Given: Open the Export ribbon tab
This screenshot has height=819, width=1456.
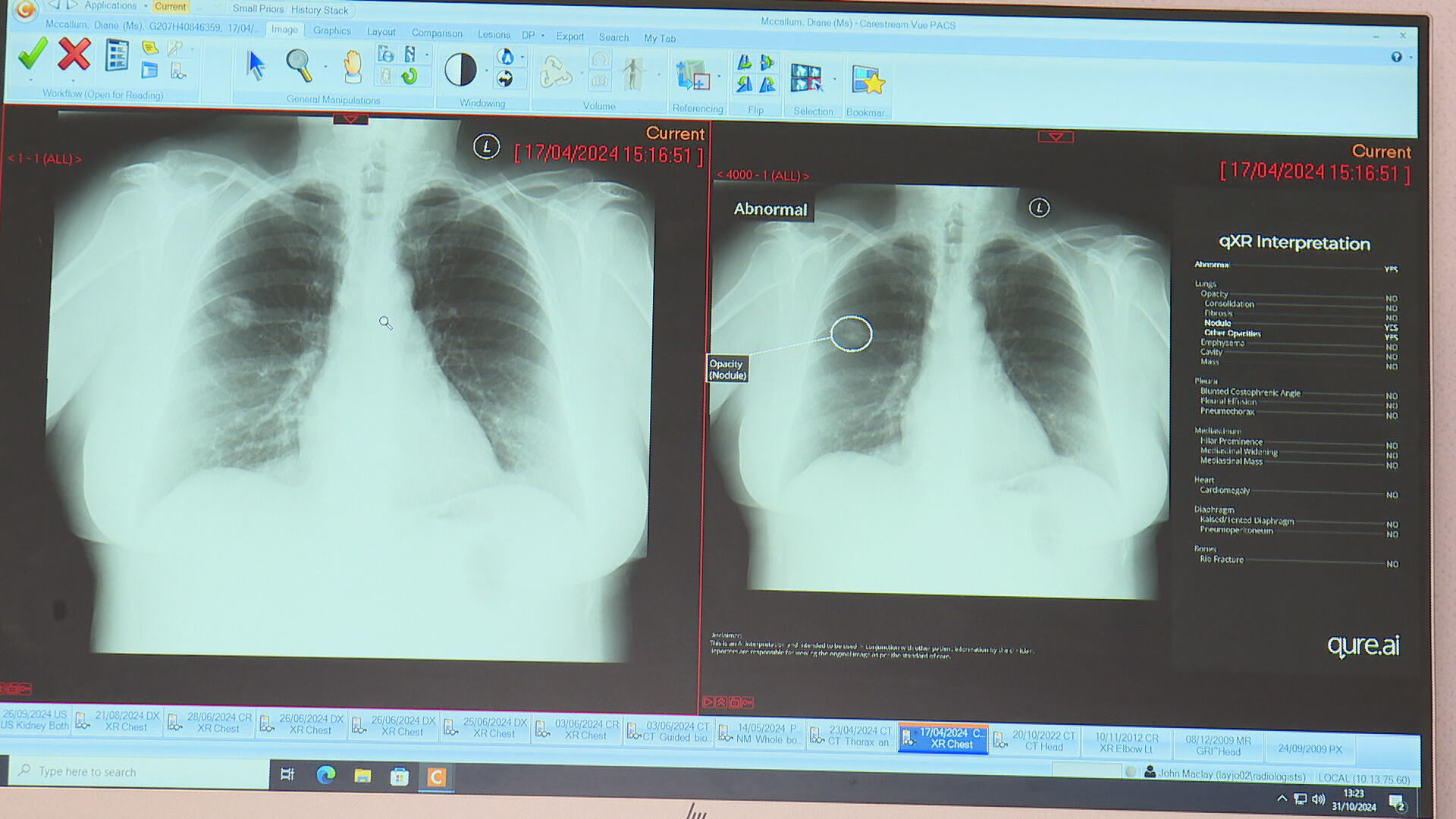Looking at the screenshot, I should [570, 36].
